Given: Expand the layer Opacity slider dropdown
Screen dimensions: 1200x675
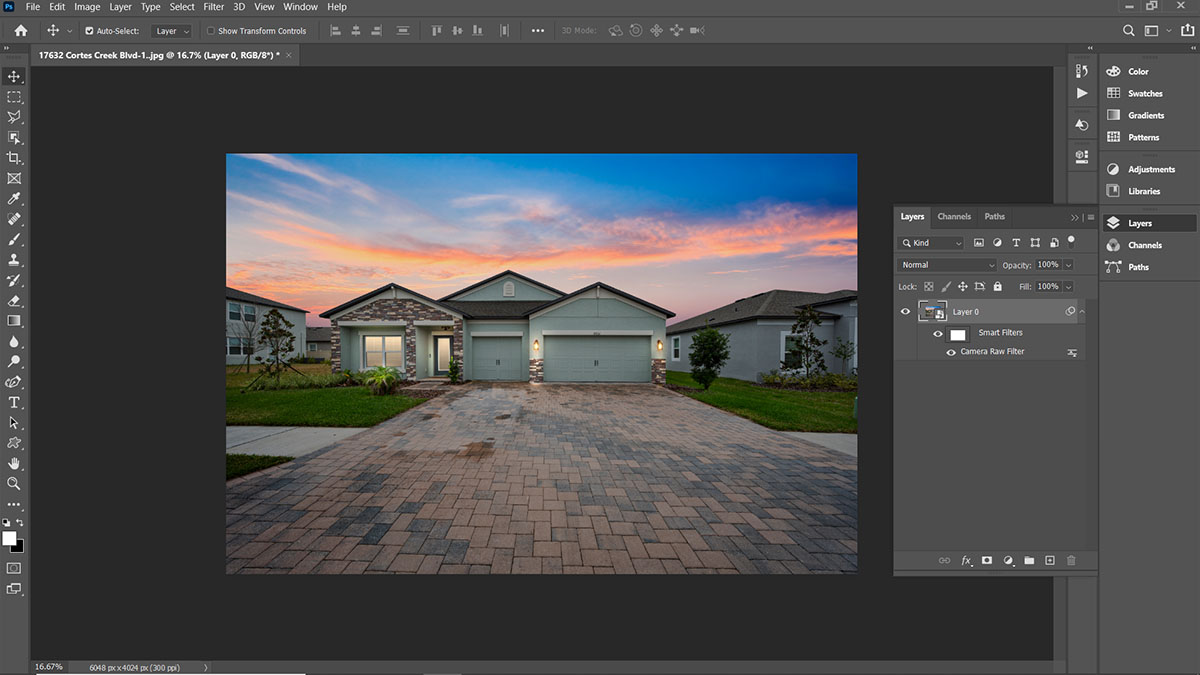Looking at the screenshot, I should click(1068, 265).
